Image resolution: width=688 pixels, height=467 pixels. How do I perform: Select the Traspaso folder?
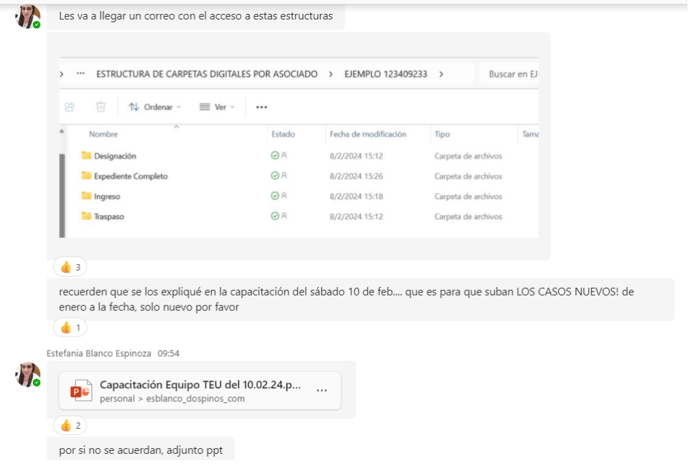109,216
